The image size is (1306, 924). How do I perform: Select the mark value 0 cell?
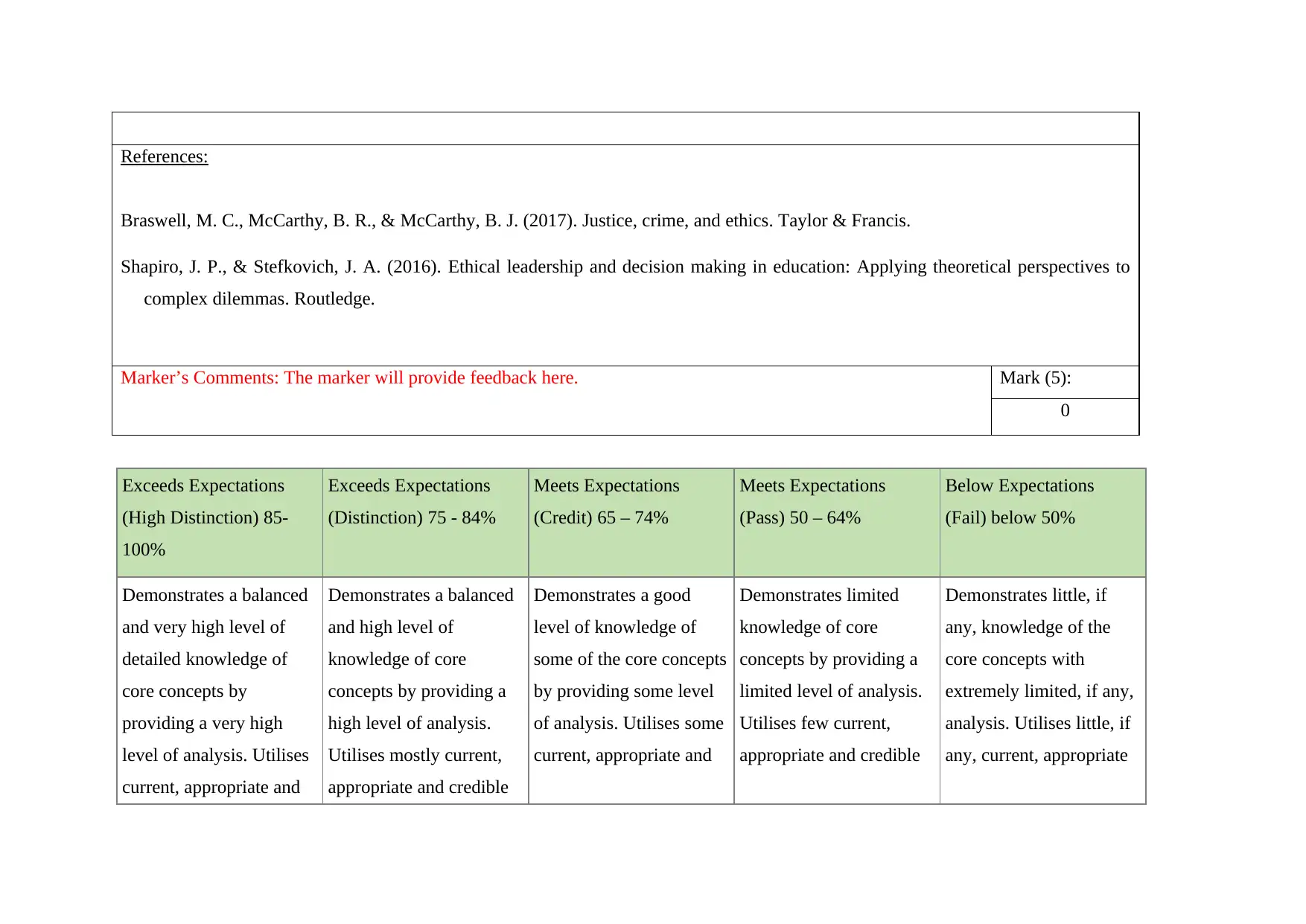pyautogui.click(x=1065, y=416)
